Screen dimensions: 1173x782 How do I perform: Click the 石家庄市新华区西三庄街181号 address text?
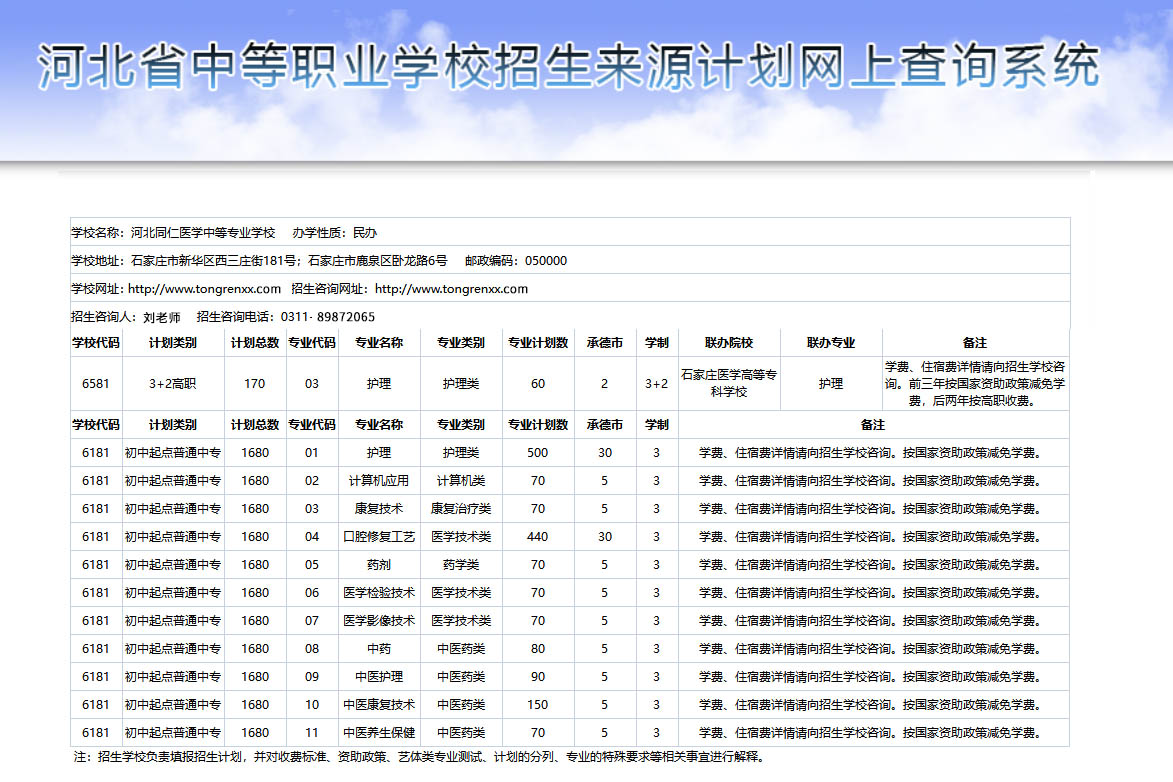point(213,260)
